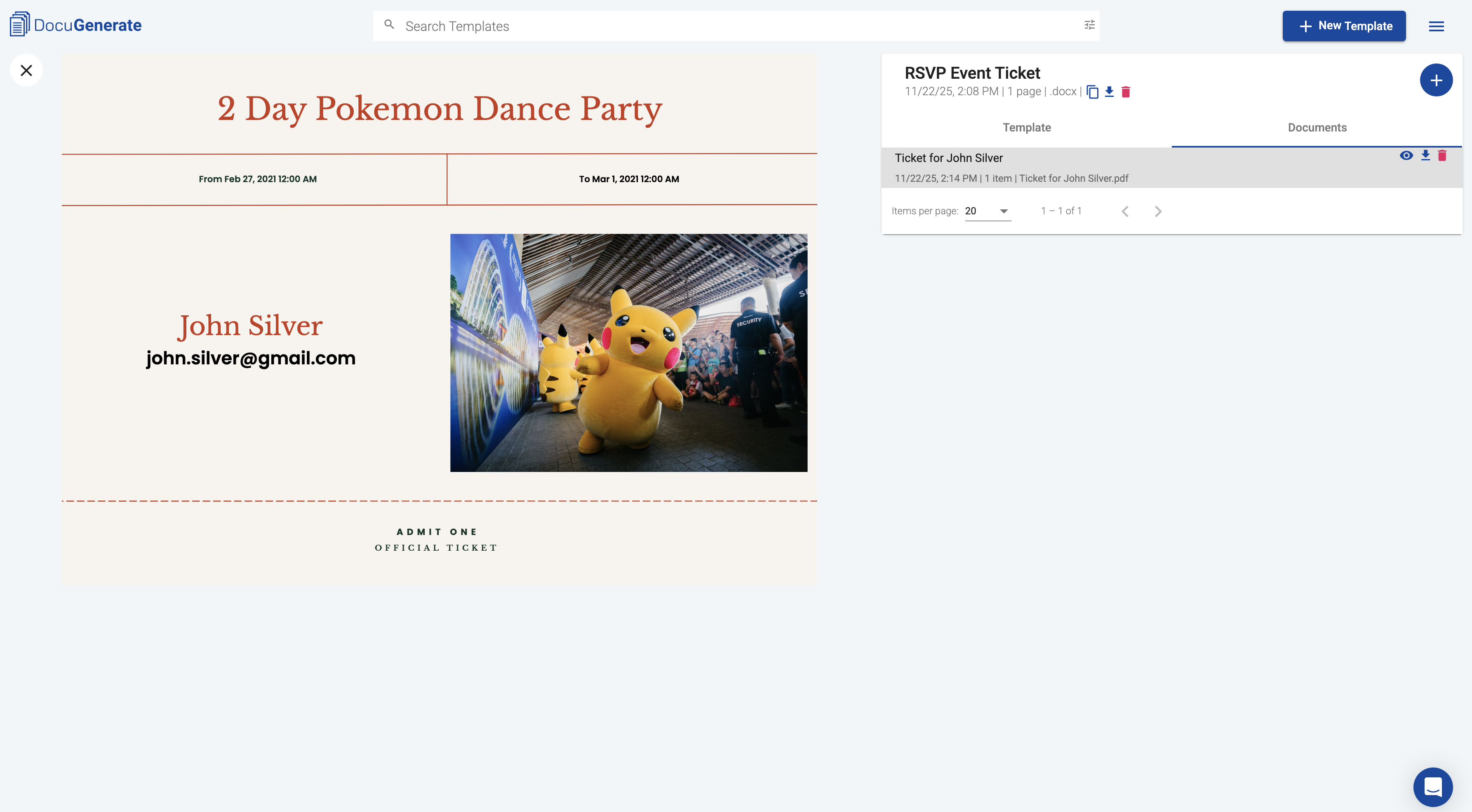Image resolution: width=1472 pixels, height=812 pixels.
Task: Click the DocuGenerate logo
Action: (x=75, y=25)
